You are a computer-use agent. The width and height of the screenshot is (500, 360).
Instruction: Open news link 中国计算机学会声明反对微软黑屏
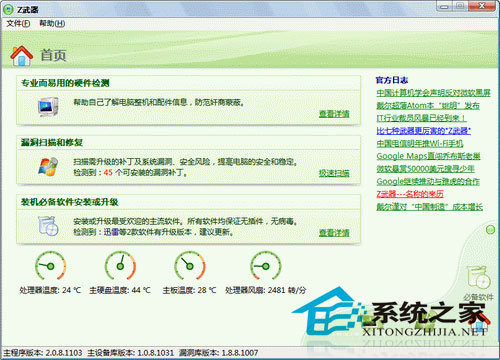433,93
